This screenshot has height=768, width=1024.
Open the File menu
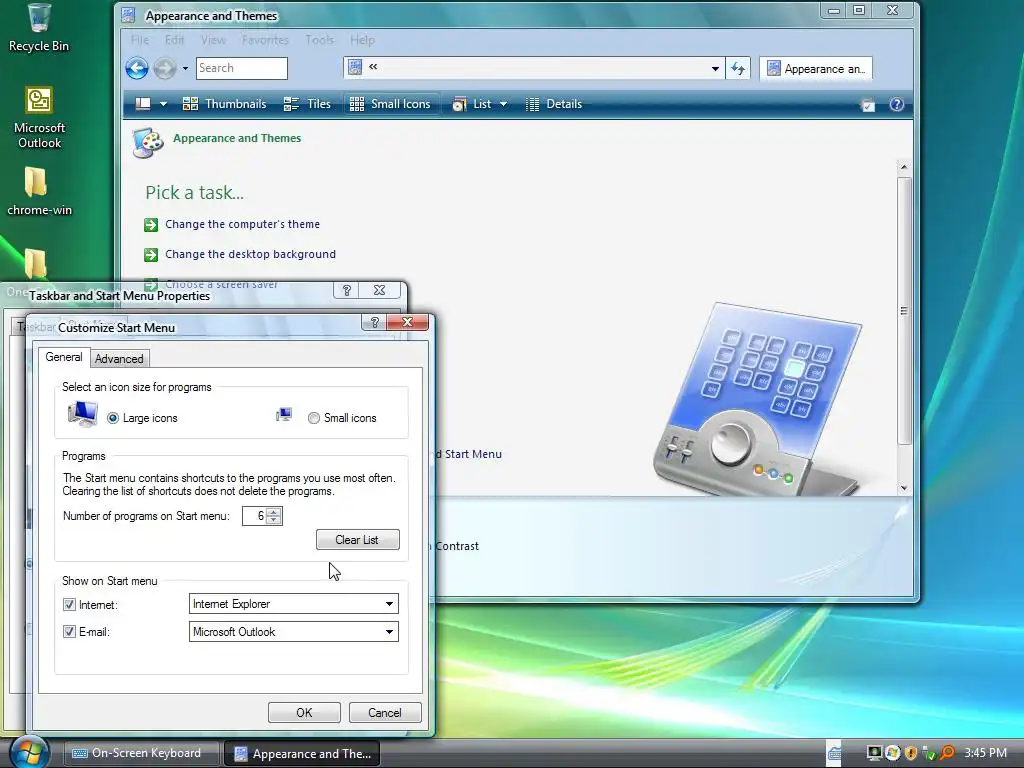[x=140, y=40]
